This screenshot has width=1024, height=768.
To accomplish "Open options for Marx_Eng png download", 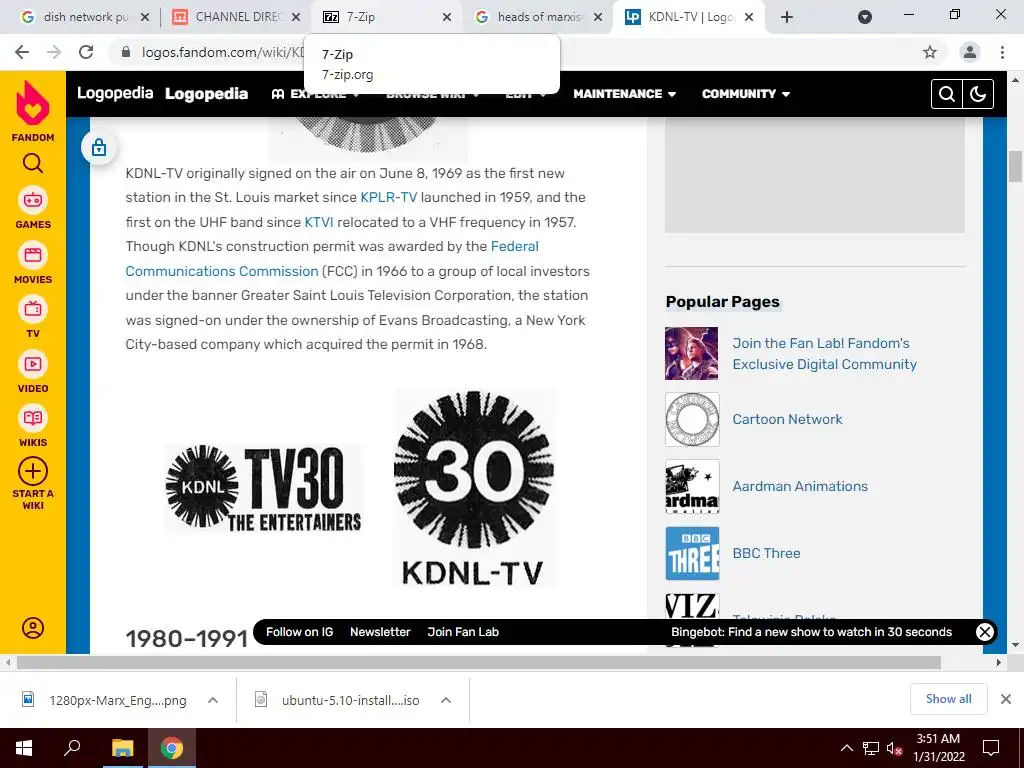I will 213,700.
